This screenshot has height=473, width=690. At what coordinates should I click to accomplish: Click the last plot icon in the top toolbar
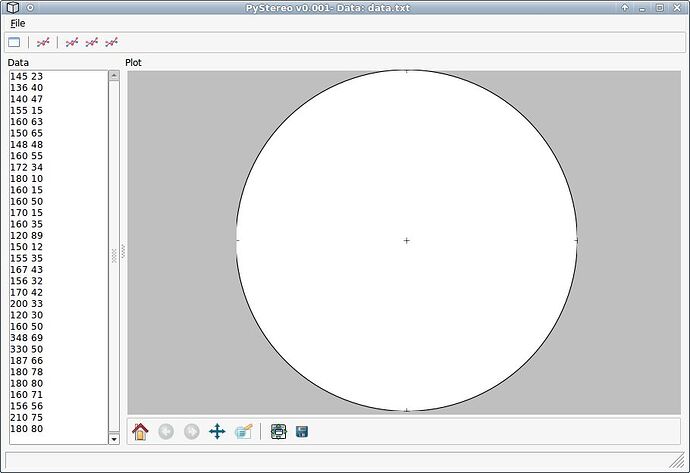click(x=111, y=42)
